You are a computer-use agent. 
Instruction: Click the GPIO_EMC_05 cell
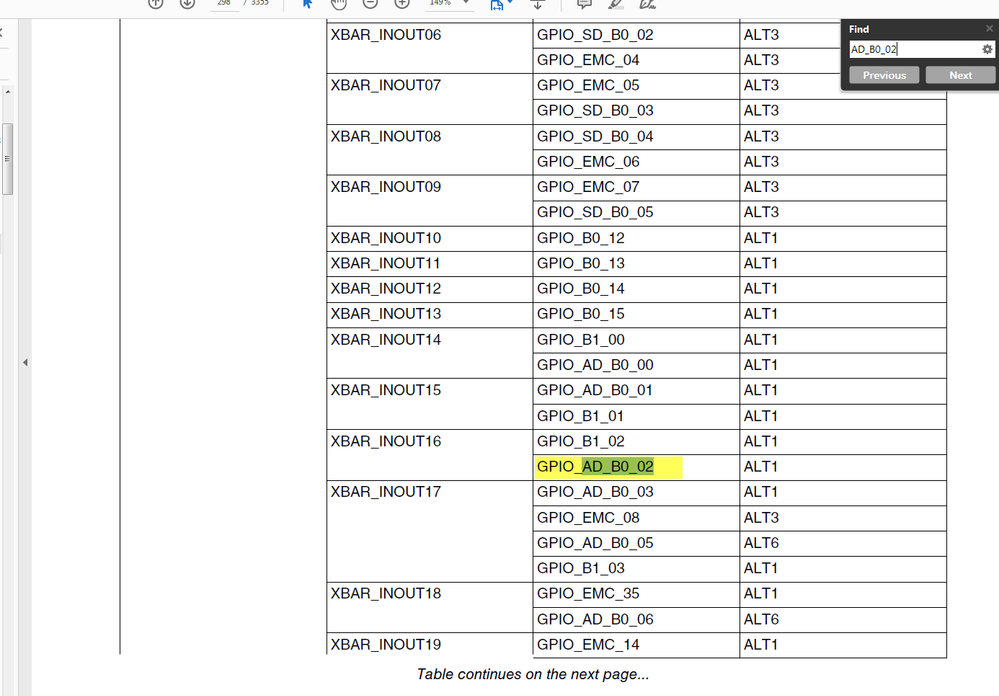636,86
